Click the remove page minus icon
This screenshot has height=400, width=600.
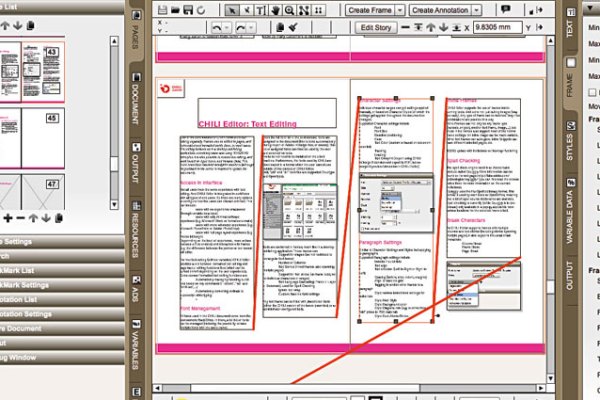21,218
